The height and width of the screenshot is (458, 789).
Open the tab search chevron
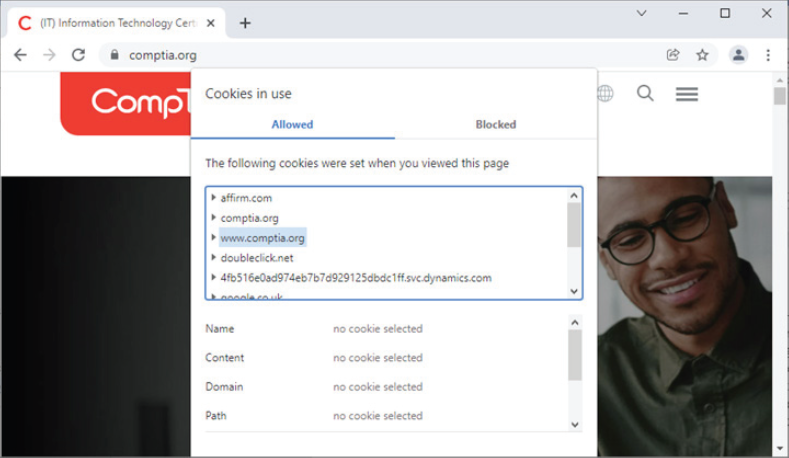[641, 13]
